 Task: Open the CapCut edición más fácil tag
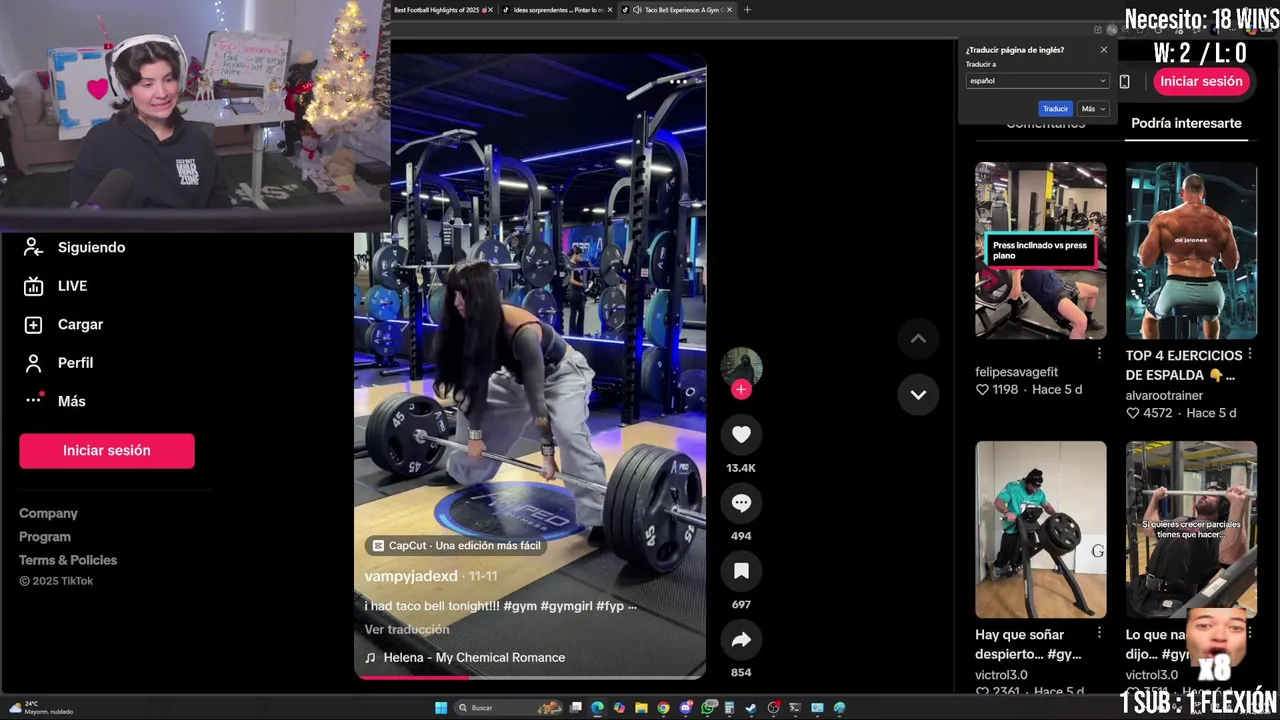pyautogui.click(x=457, y=546)
